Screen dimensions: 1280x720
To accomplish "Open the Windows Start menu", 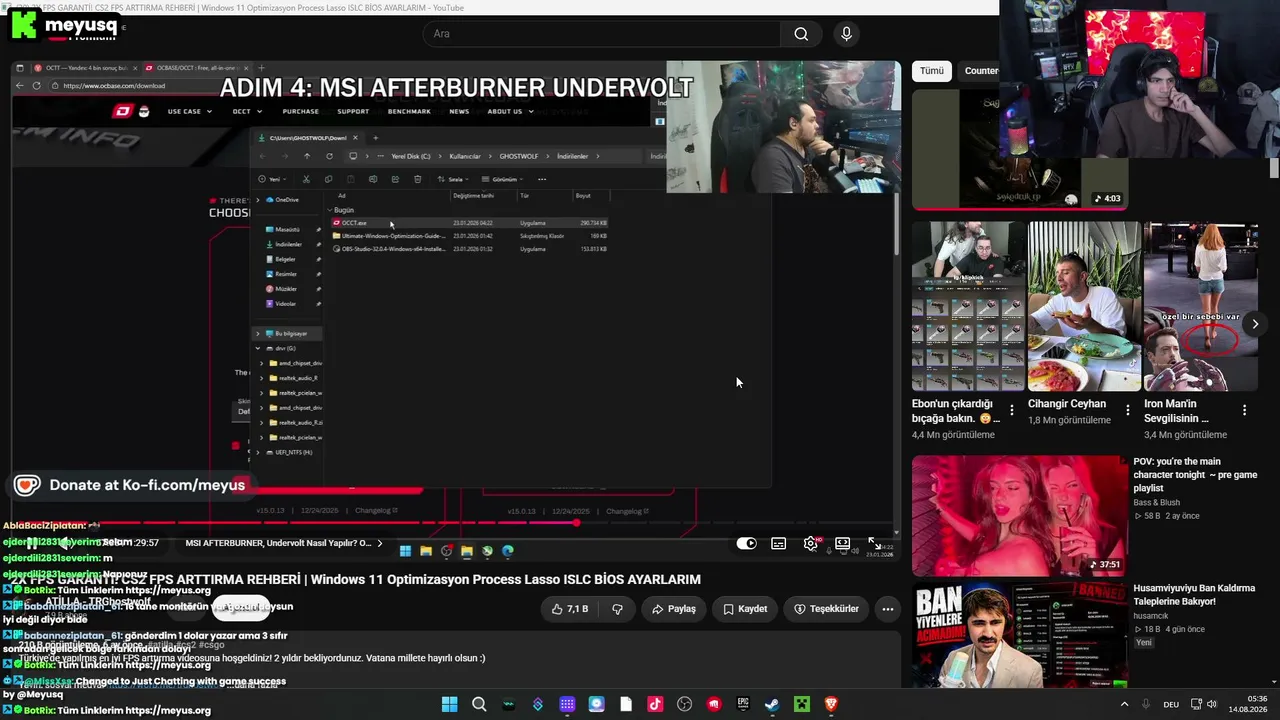I will [x=450, y=704].
